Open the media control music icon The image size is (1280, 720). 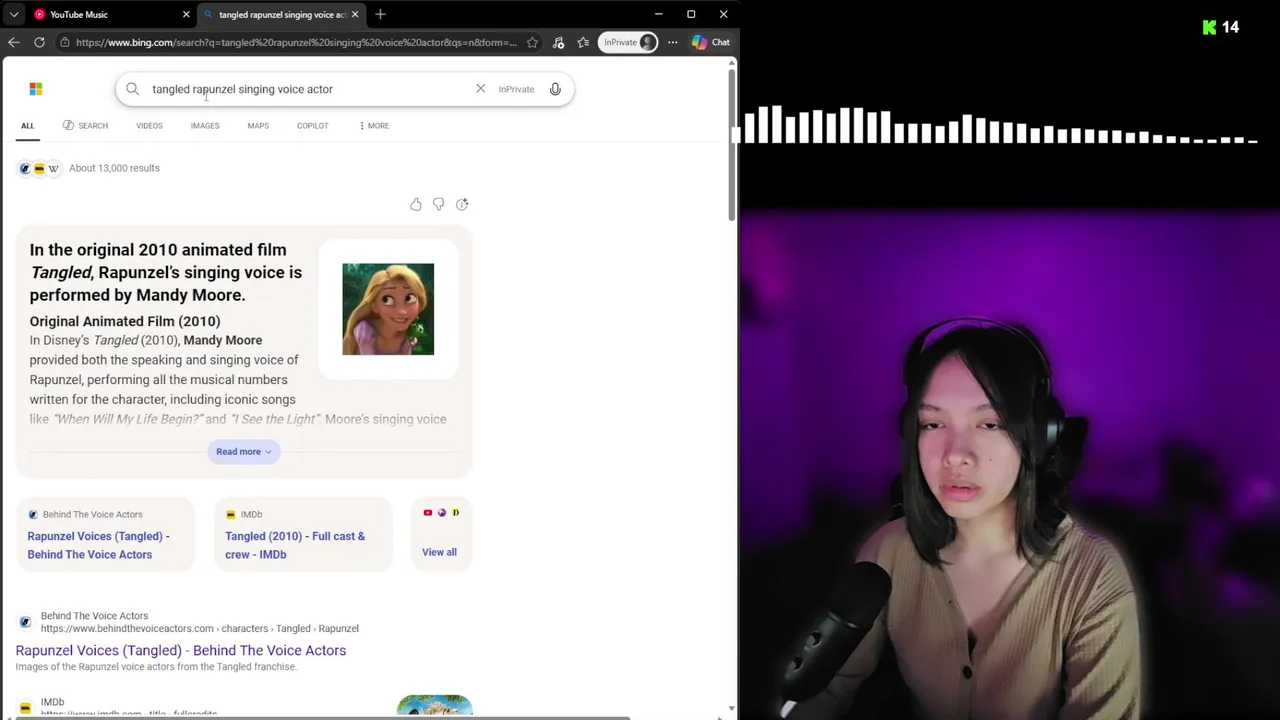click(x=558, y=42)
